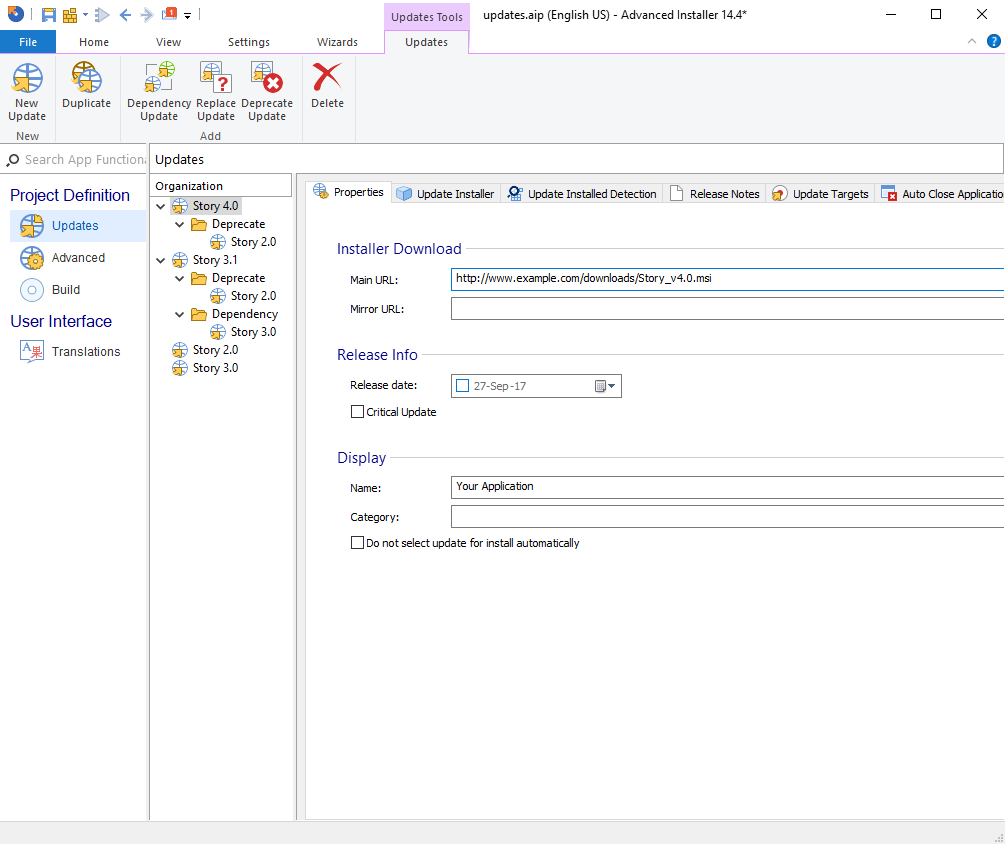Collapse the Dependency folder node
1005x844 pixels.
(179, 314)
